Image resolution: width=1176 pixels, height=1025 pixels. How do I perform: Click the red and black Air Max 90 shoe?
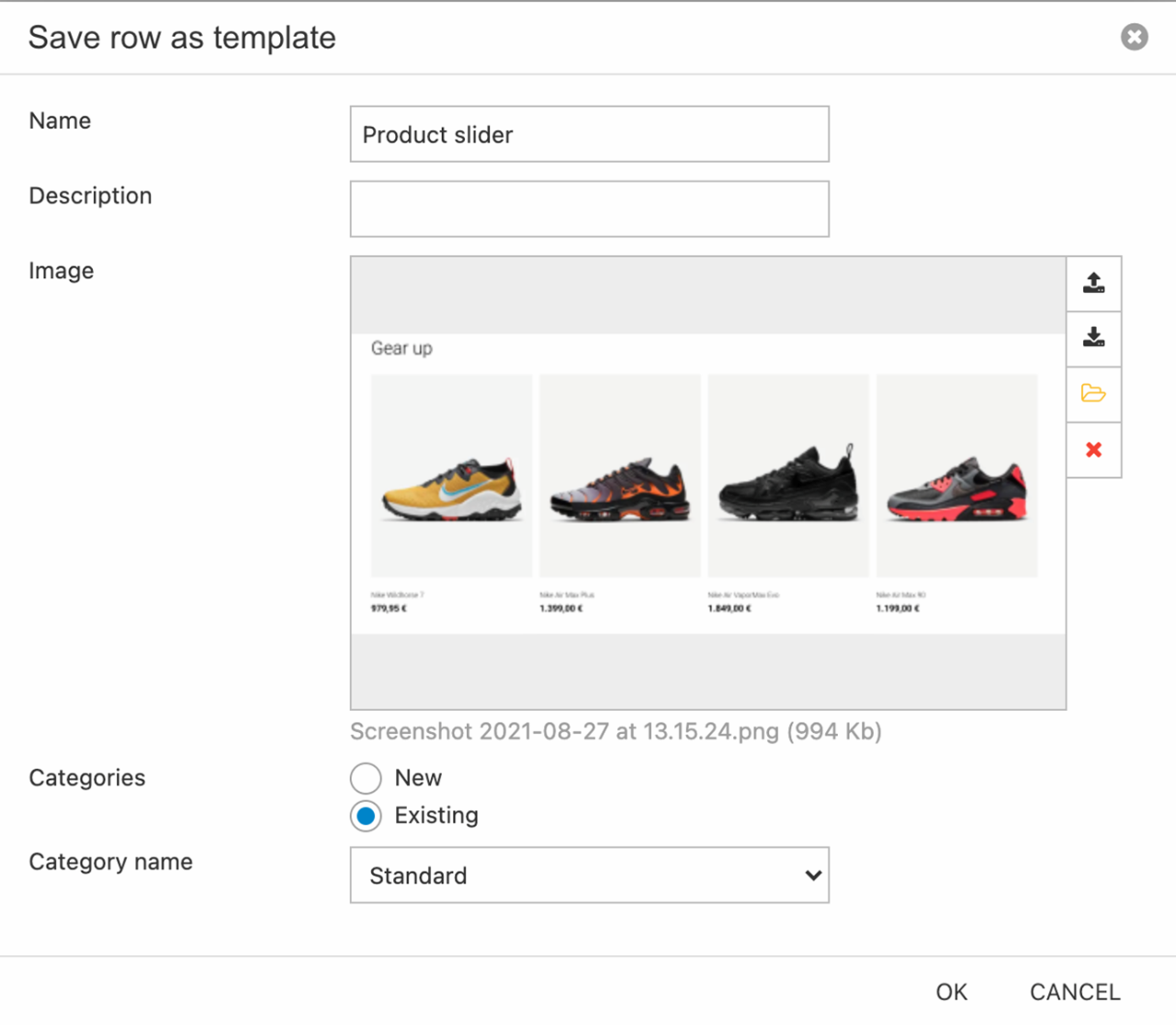956,490
